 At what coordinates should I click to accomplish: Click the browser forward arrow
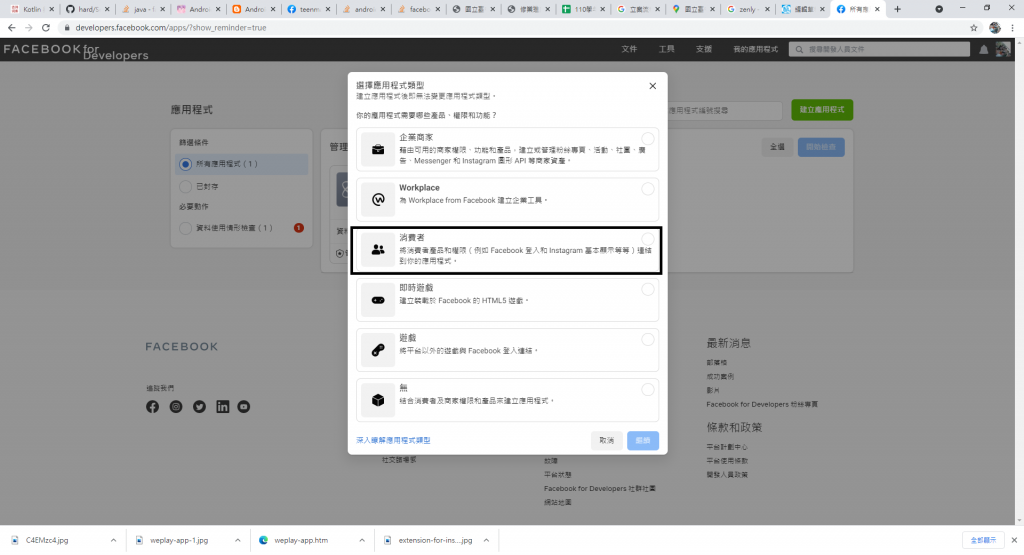click(x=29, y=27)
